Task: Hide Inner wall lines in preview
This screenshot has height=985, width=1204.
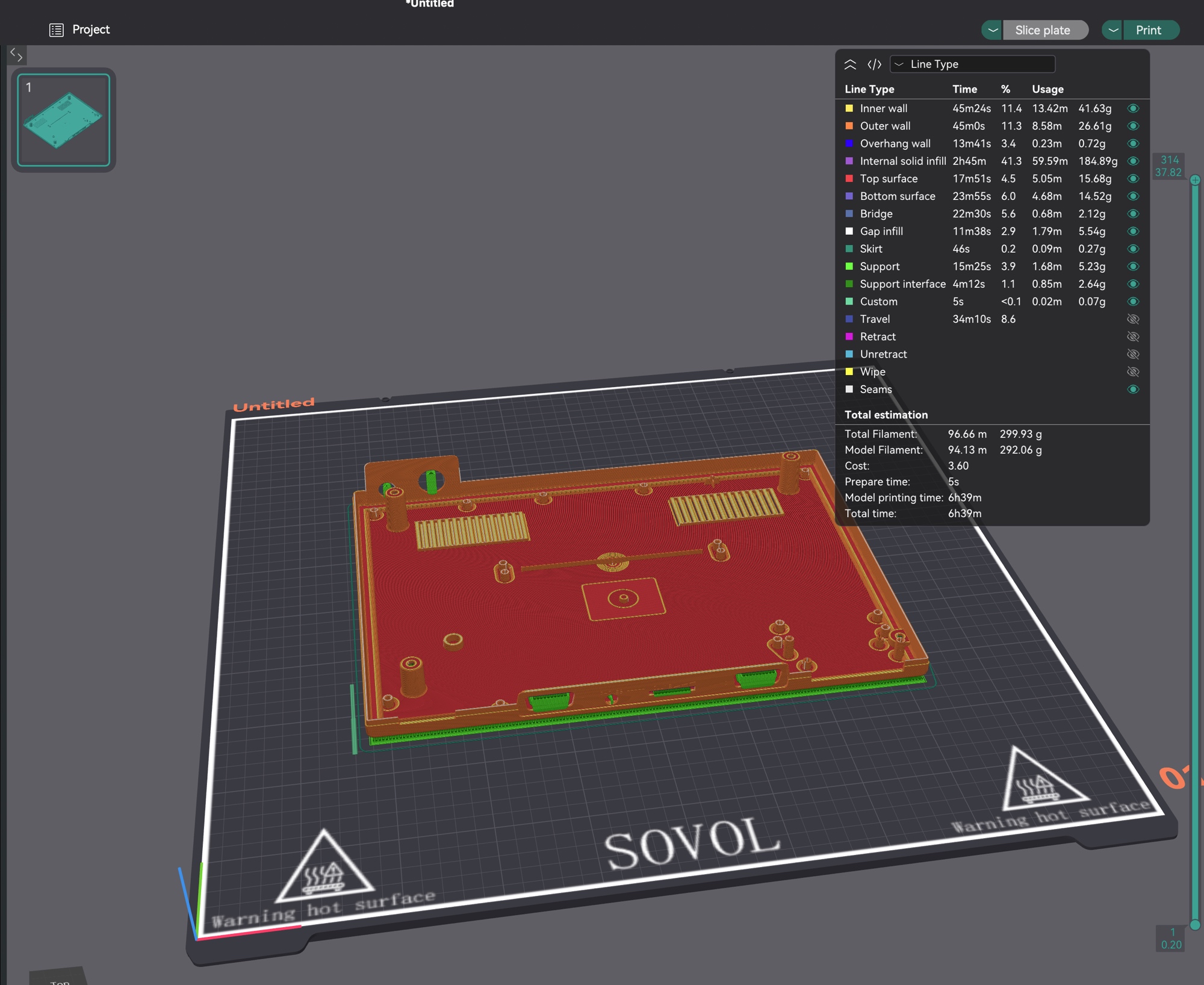Action: tap(1132, 108)
